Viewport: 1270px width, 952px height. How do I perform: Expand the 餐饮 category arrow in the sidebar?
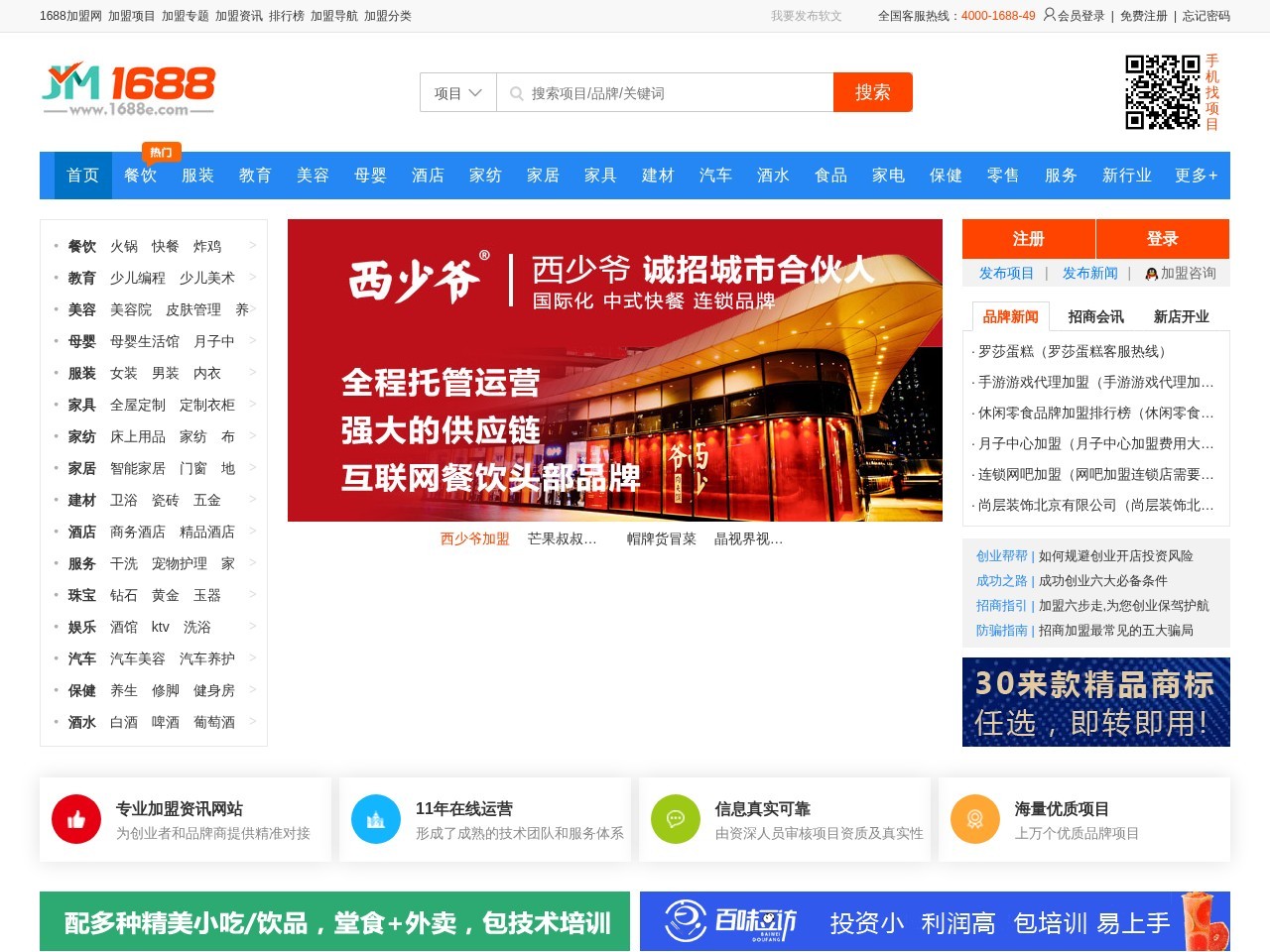(252, 246)
